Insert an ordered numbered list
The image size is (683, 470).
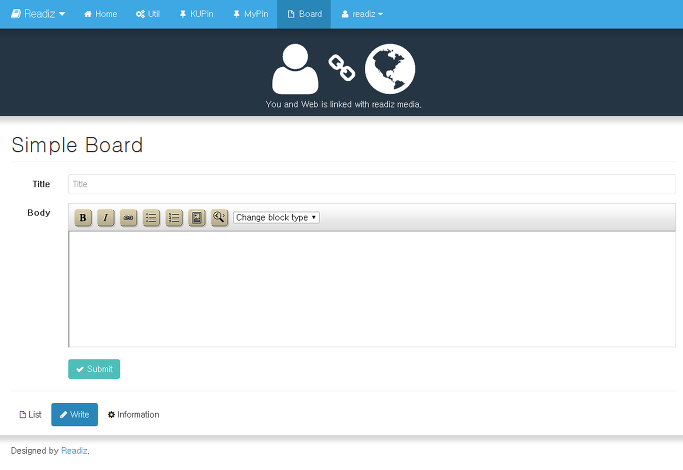174,217
